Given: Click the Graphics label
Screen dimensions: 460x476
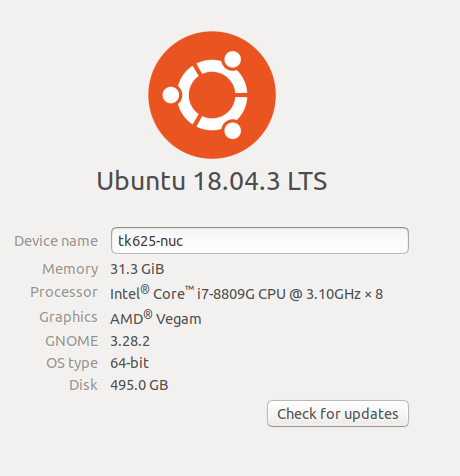Looking at the screenshot, I should (68, 317).
